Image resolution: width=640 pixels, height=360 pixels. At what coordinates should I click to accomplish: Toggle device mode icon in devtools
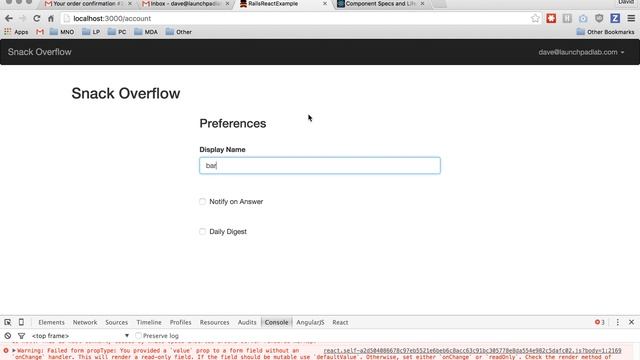click(21, 322)
